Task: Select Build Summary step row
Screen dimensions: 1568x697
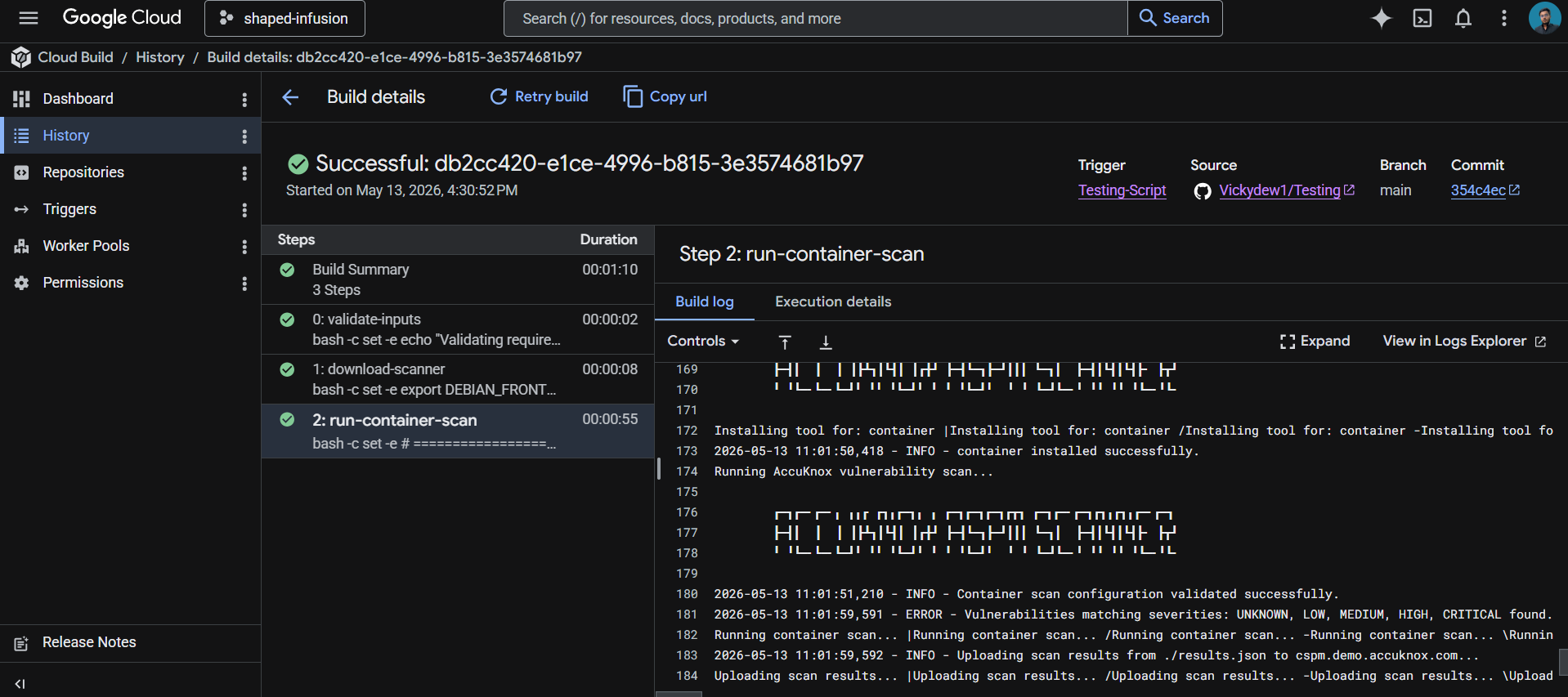Action: pyautogui.click(x=458, y=279)
